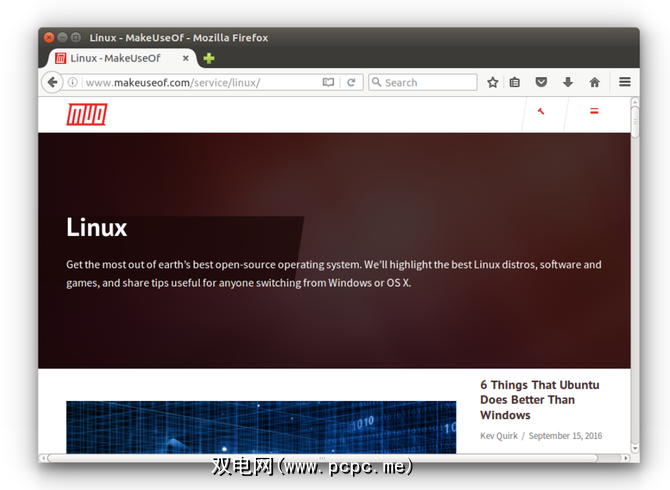Click the MUO logo
Viewport: 670px width, 490px height.
pyautogui.click(x=87, y=114)
